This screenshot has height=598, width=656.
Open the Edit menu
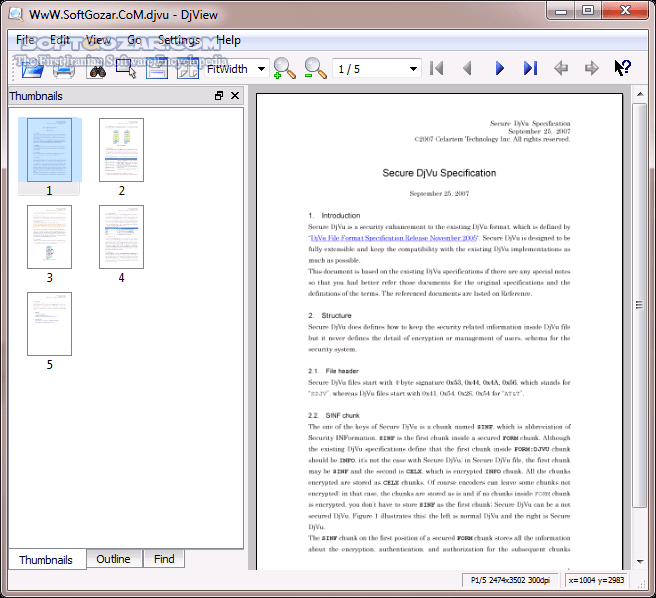coord(60,40)
